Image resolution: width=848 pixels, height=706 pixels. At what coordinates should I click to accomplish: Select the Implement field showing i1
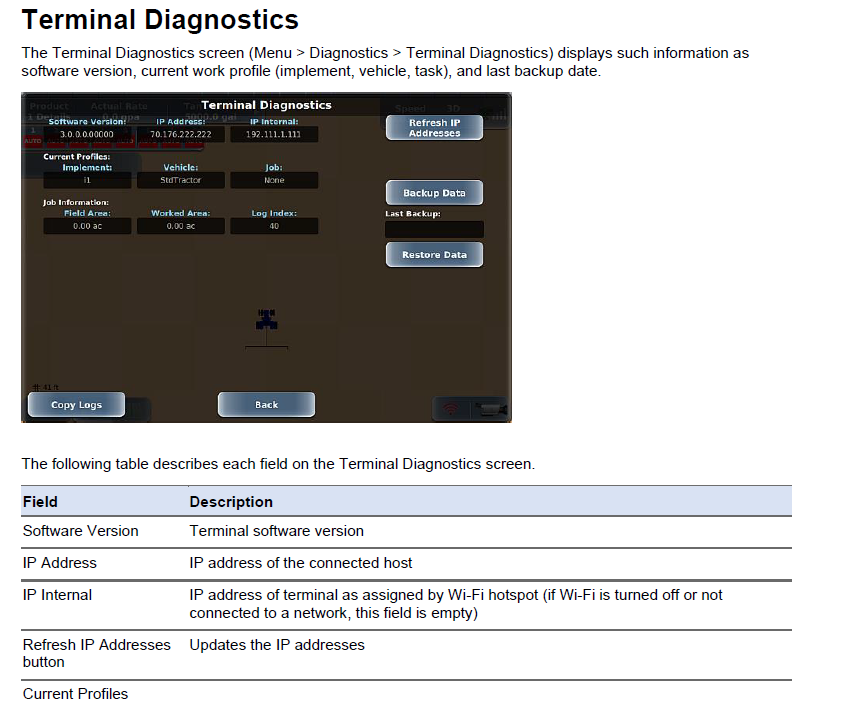(87, 180)
